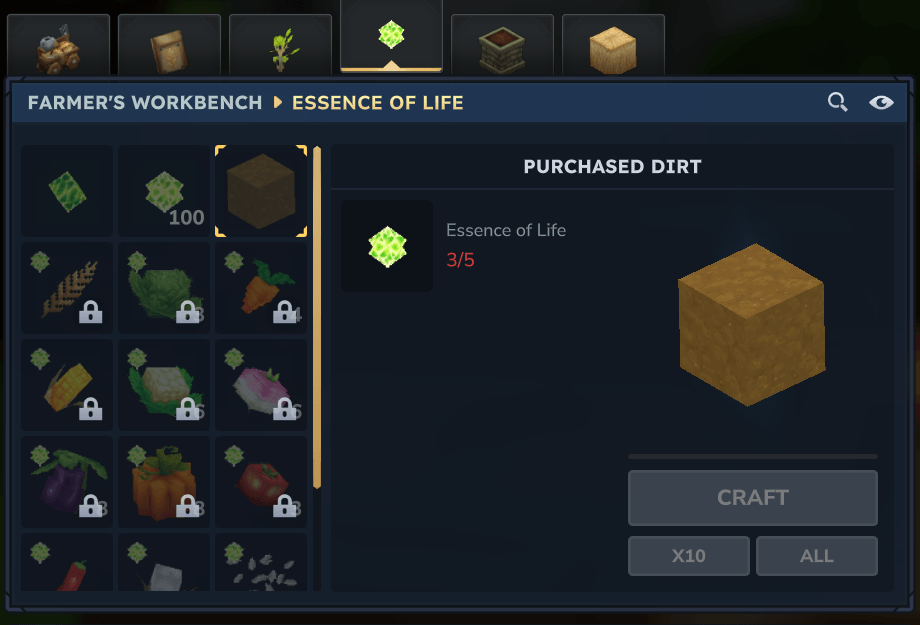This screenshot has width=920, height=625.
Task: Select the green leaf essence recipe
Action: pyautogui.click(x=67, y=191)
